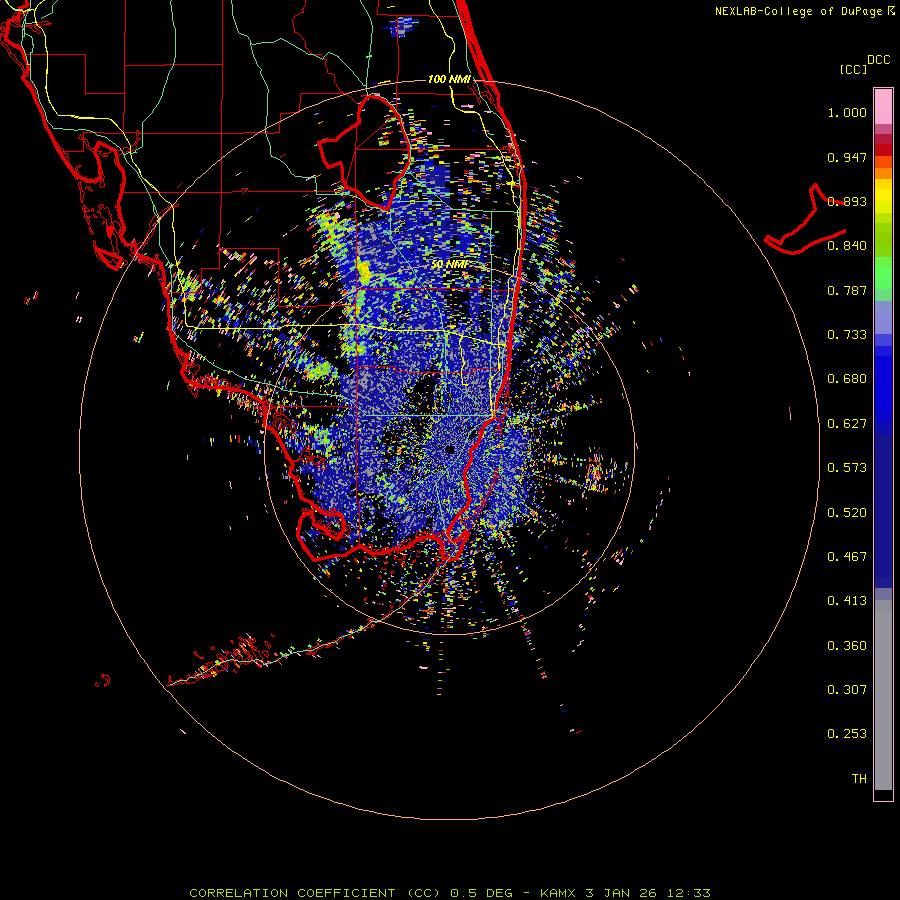
Task: Click the 50 NMI range ring label
Action: click(449, 264)
